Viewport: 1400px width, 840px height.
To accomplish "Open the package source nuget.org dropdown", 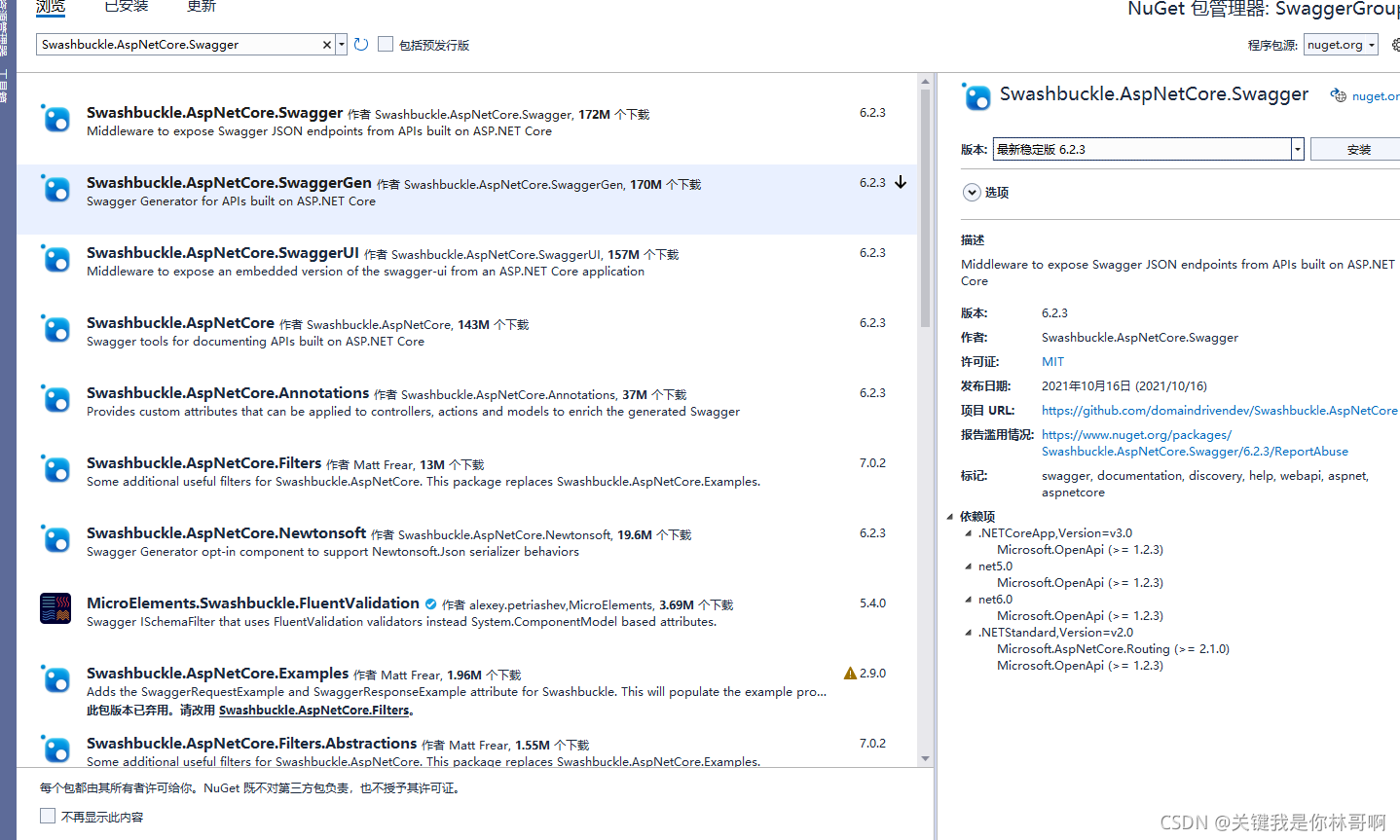I will point(1342,45).
